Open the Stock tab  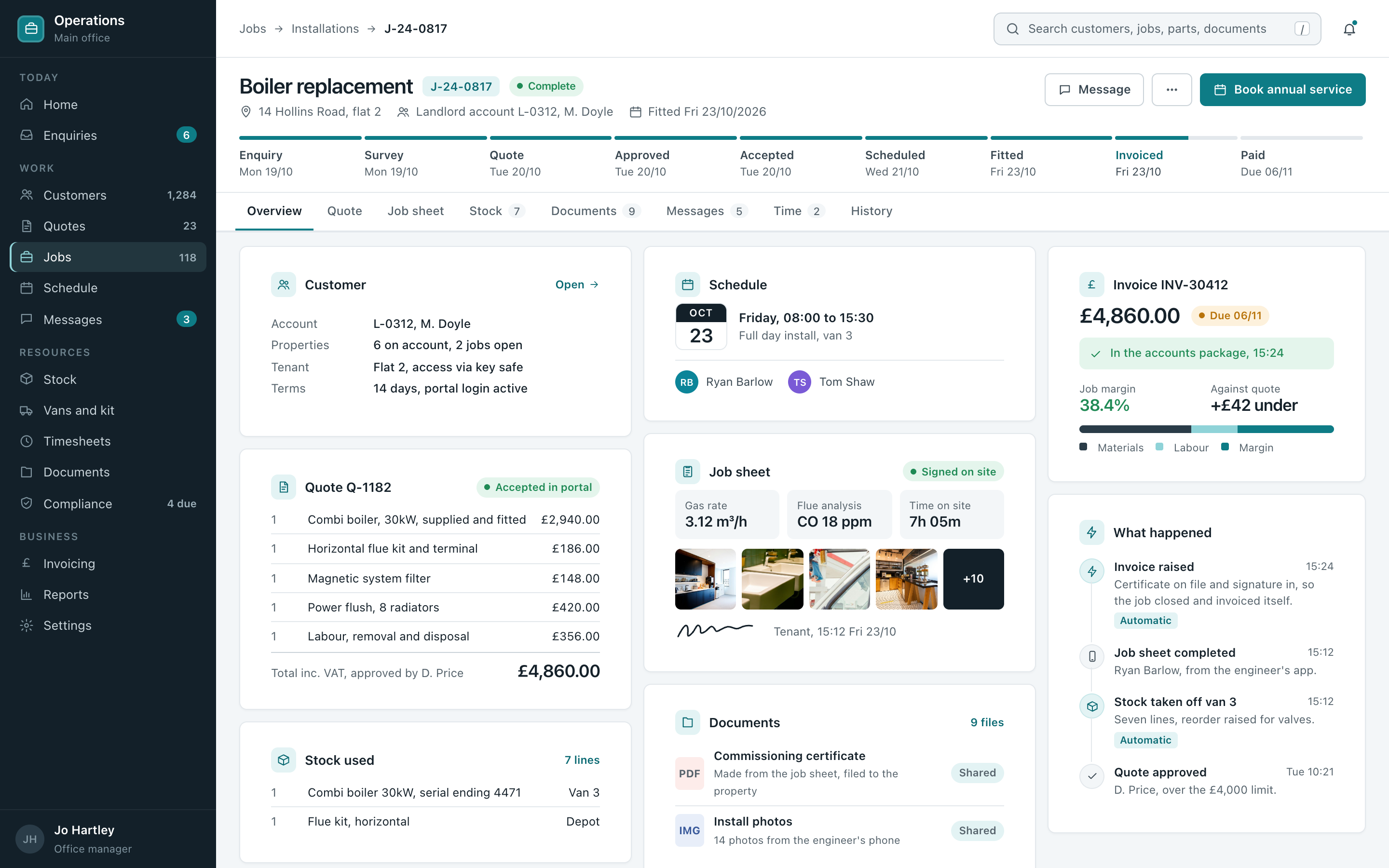(496, 211)
